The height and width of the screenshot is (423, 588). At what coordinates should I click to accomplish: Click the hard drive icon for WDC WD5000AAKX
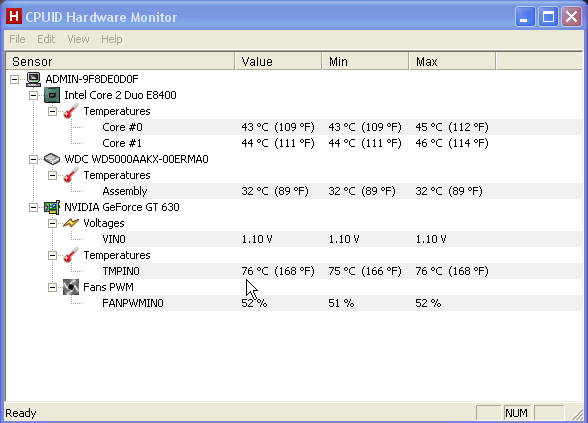[52, 159]
